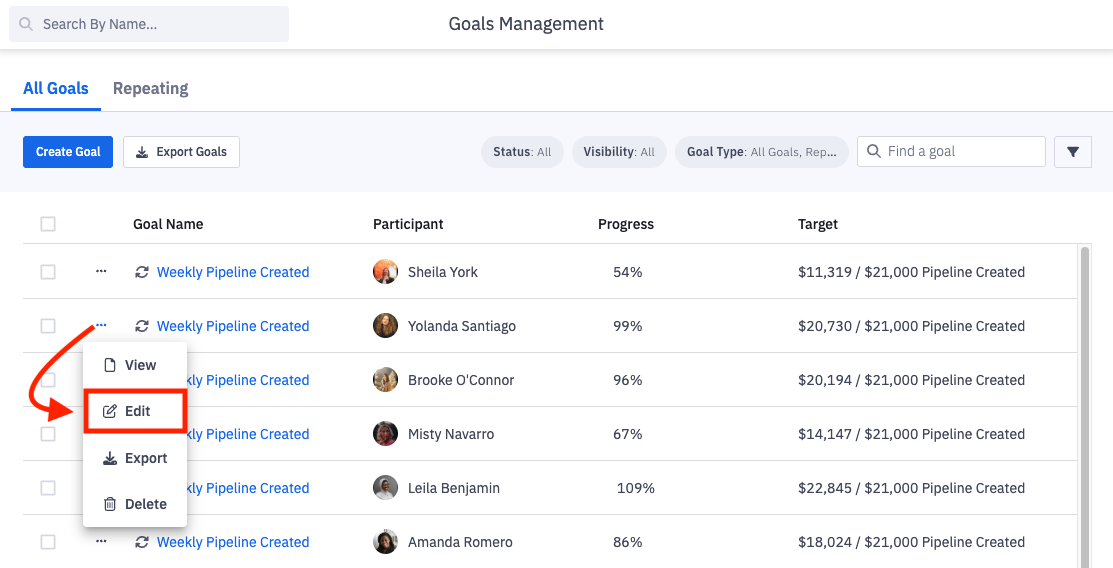1113x568 pixels.
Task: Click the three-dot menu in Amanda Romero's row
Action: click(x=101, y=542)
